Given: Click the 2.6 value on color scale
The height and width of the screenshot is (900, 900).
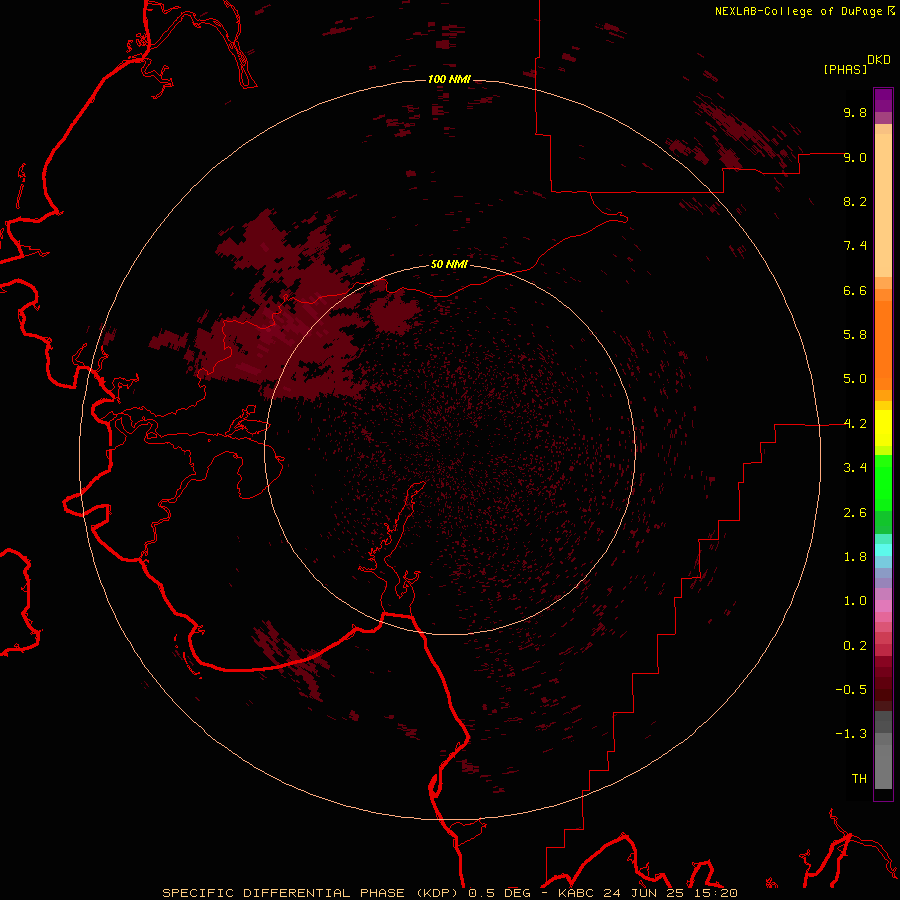Looking at the screenshot, I should tap(855, 513).
